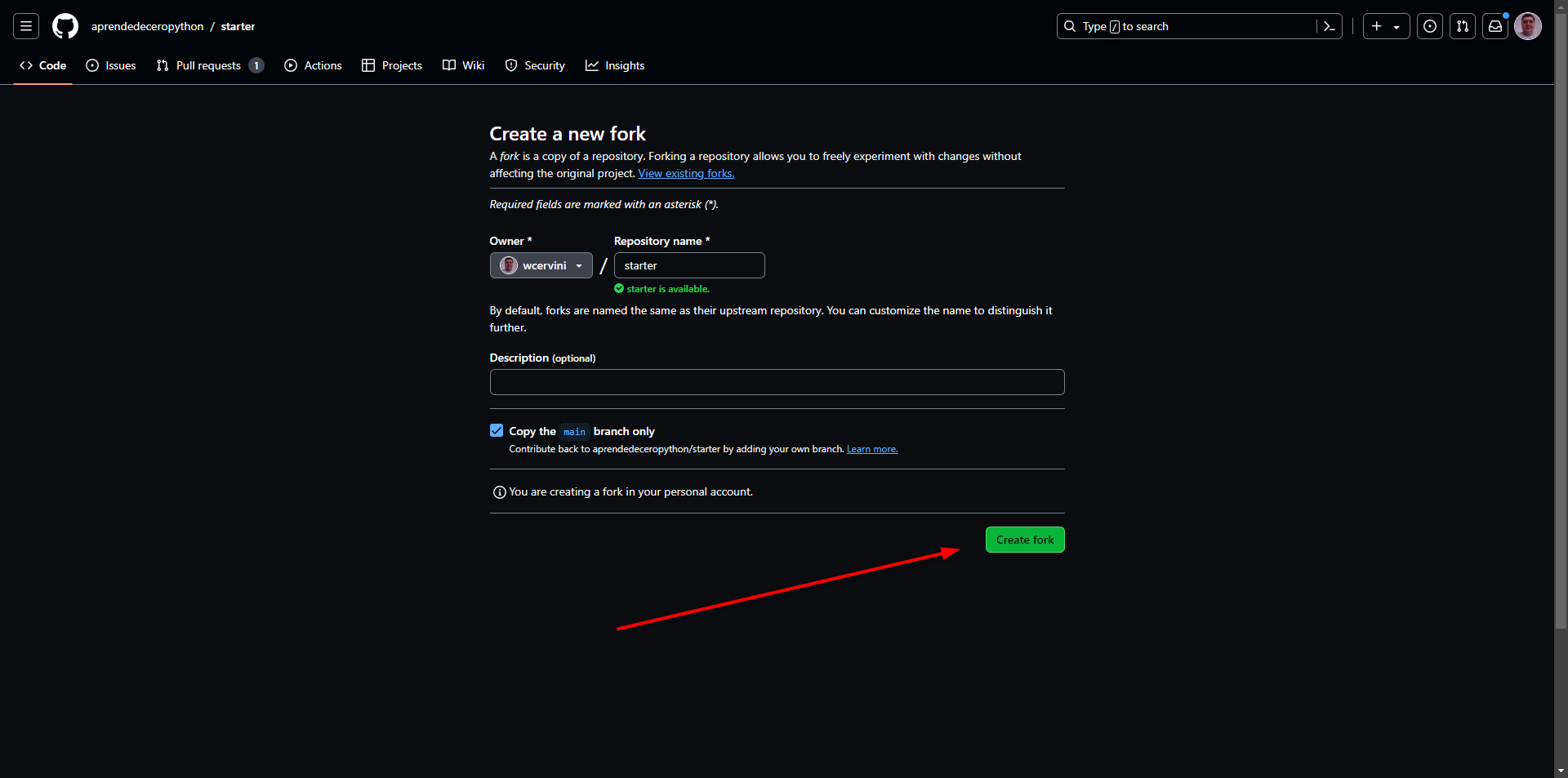Open the pull requests icon in header
Screen dimensions: 1568x778
(1463, 26)
